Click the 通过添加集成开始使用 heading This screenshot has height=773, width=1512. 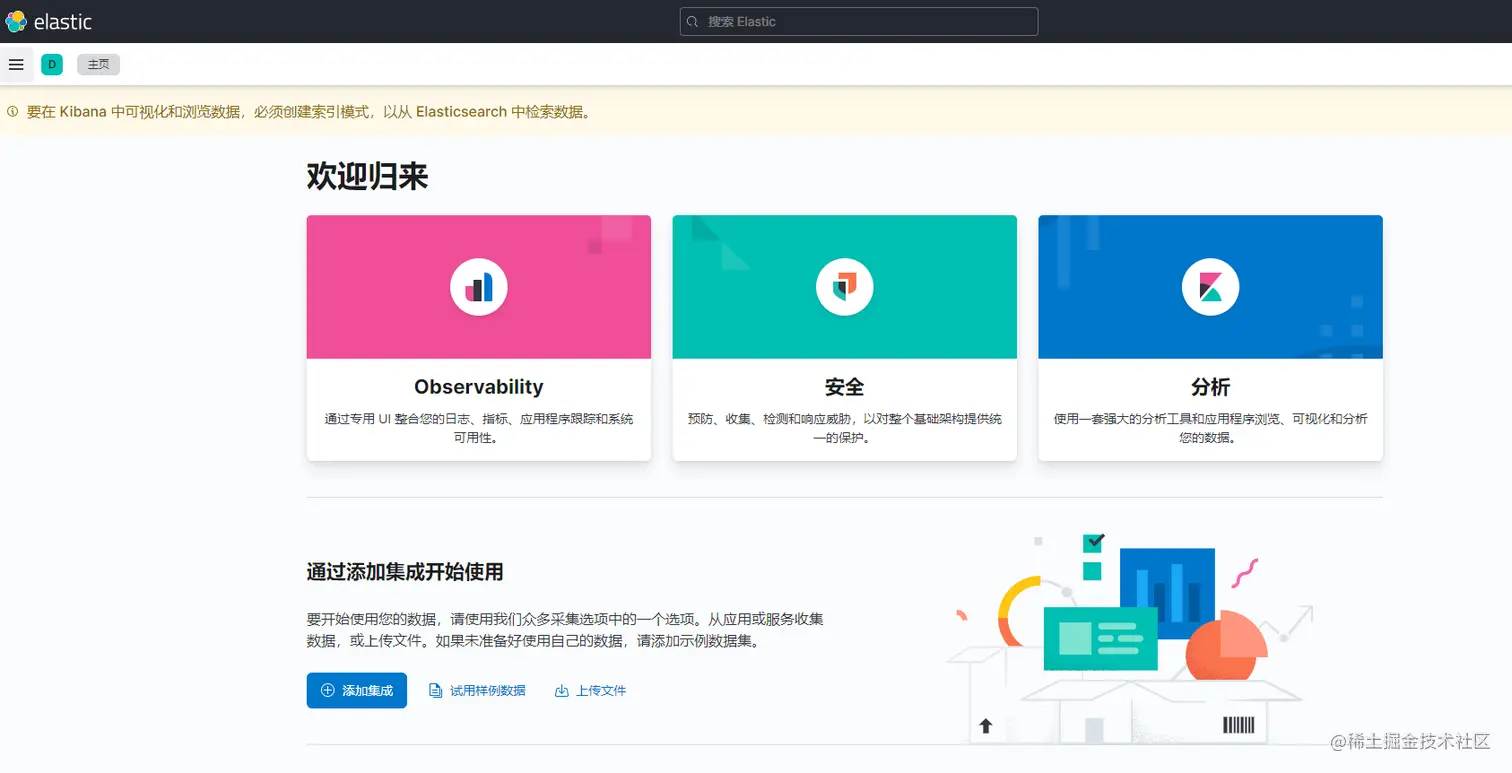tap(405, 572)
